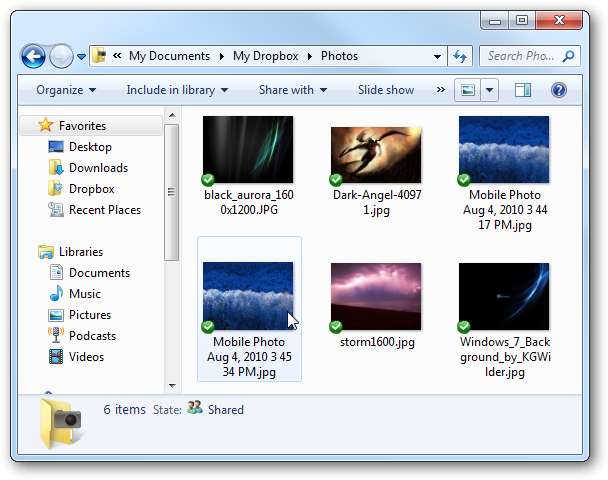Image resolution: width=608 pixels, height=480 pixels.
Task: Navigate to My Dropbox breadcrumb
Action: click(x=266, y=56)
